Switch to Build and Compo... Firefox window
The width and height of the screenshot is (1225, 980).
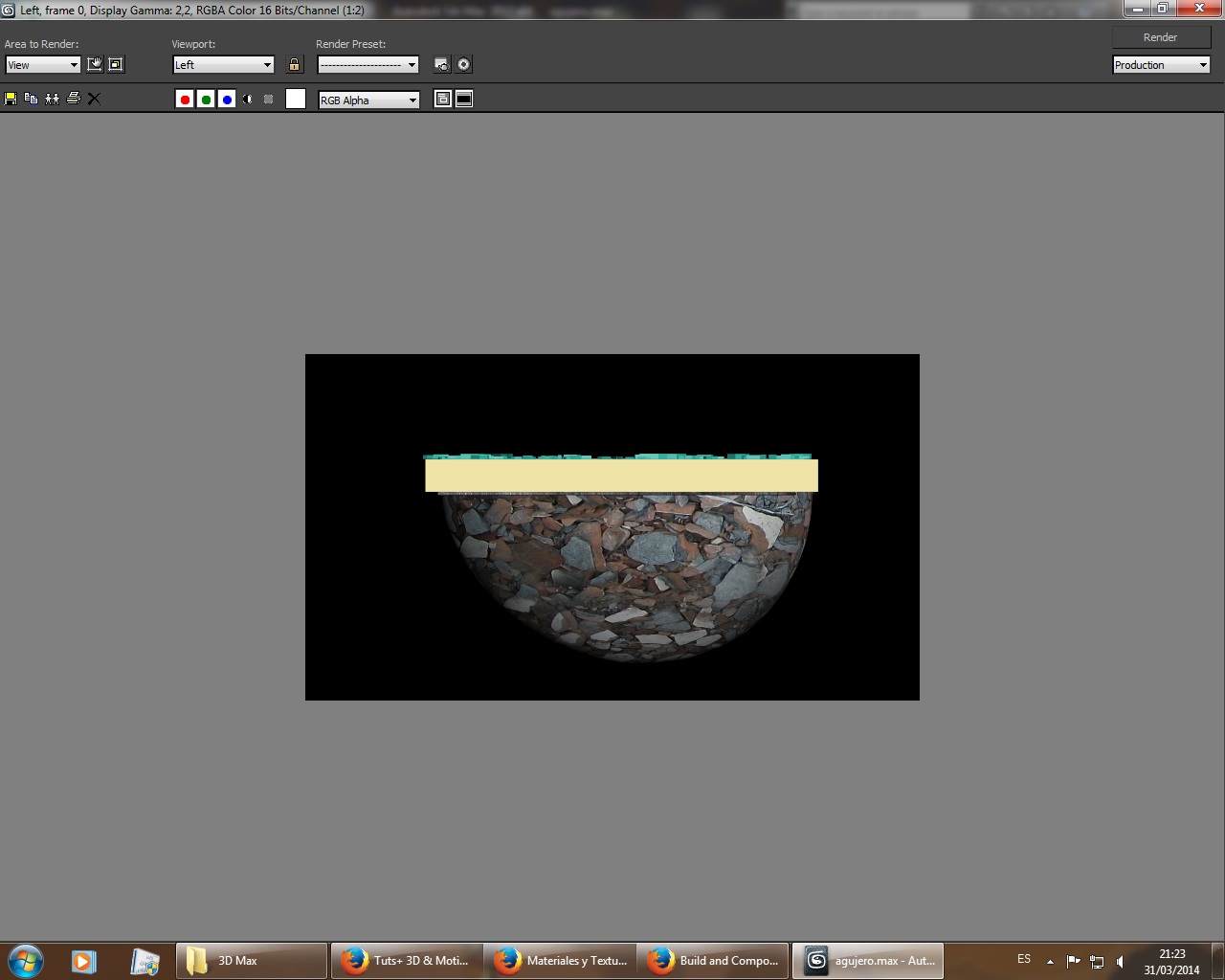(713, 961)
